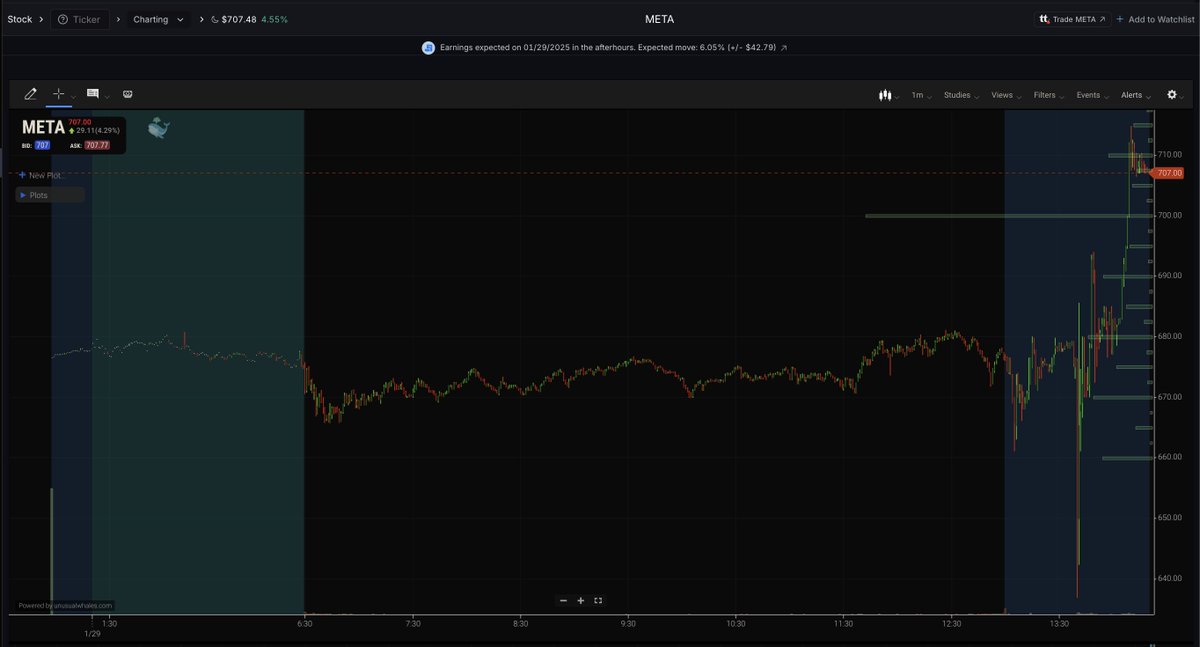
Task: Click the Stock breadcrumb
Action: pos(20,19)
